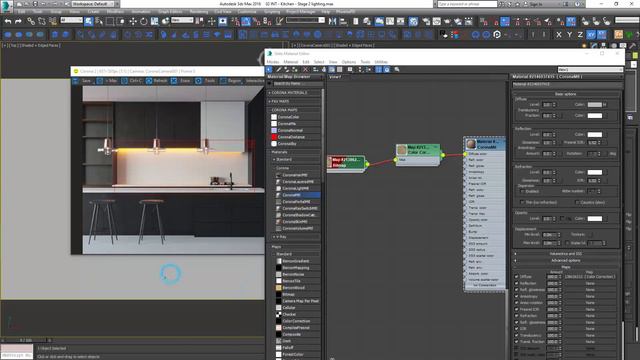Click the Mirror tool in main toolbar

pos(333,21)
